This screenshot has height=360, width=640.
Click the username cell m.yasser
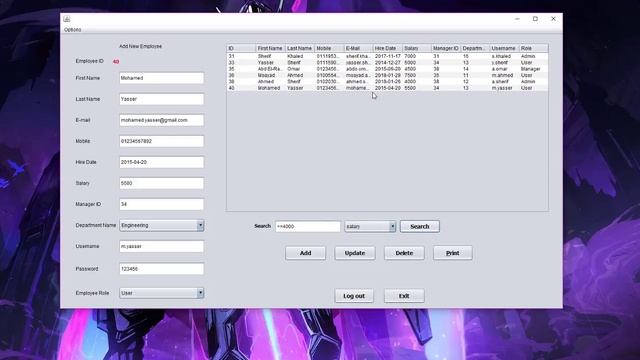[x=504, y=88]
